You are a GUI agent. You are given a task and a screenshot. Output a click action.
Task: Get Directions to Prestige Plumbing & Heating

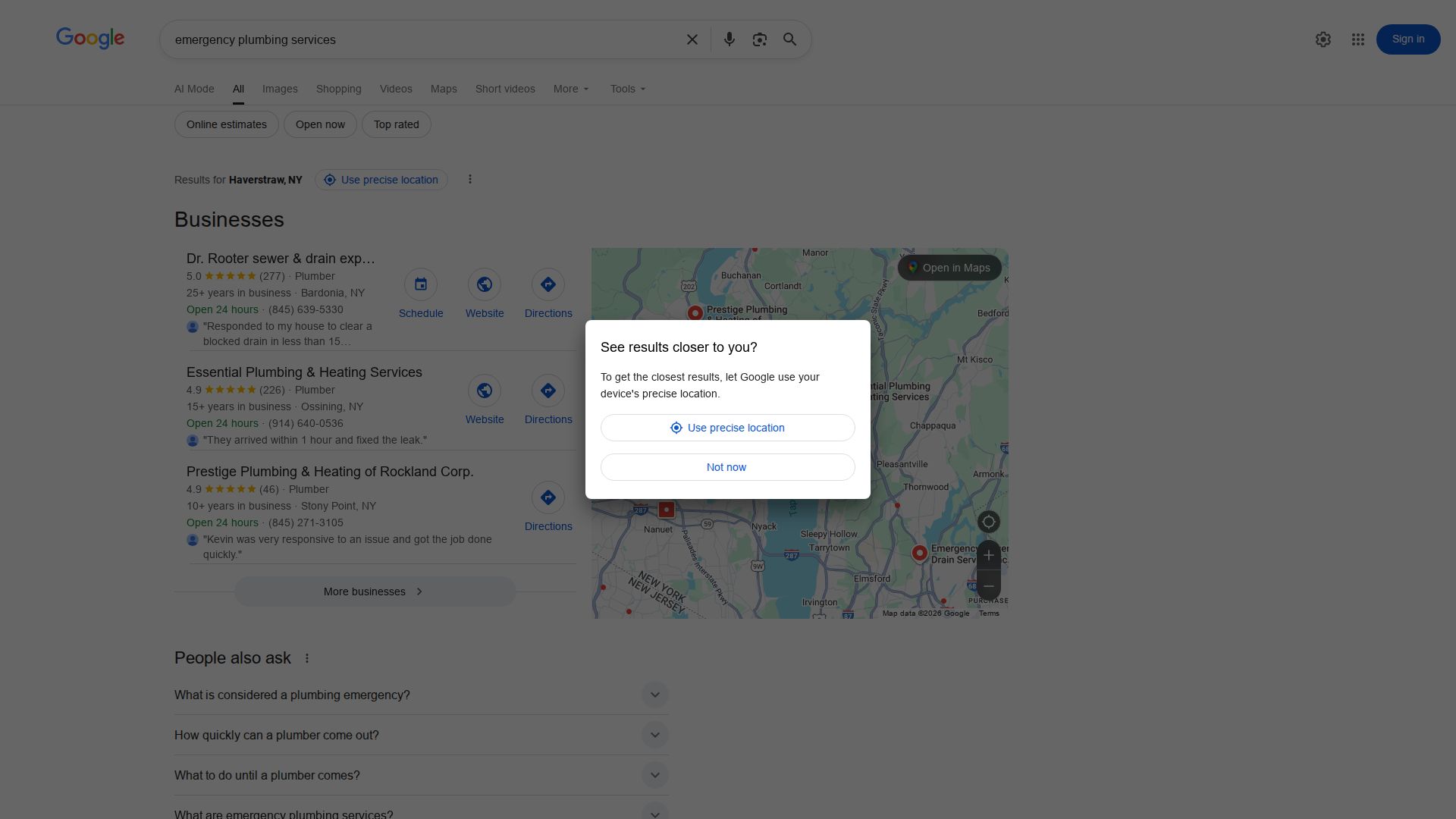pos(548,497)
